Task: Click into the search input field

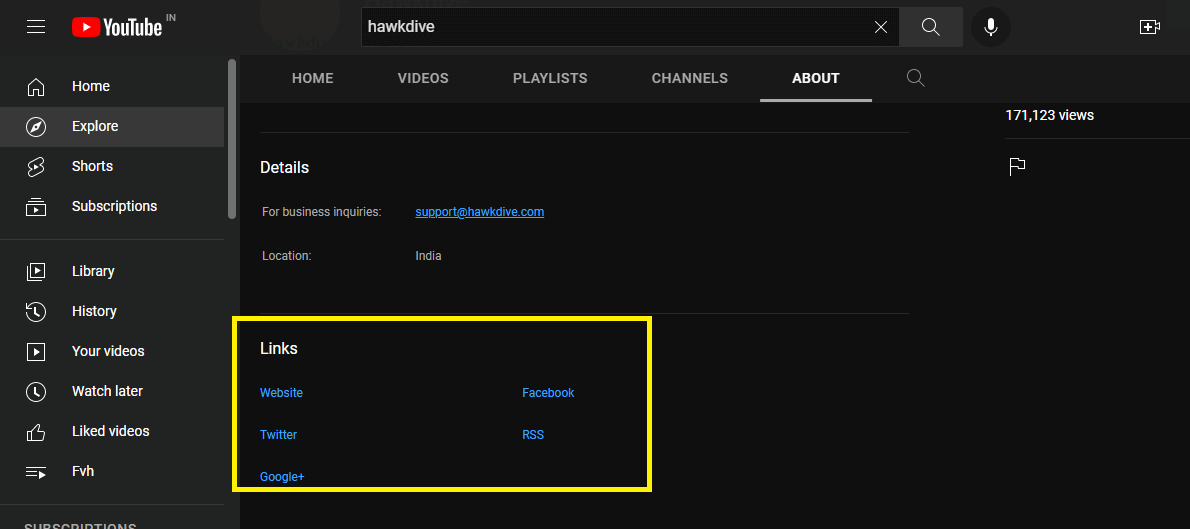Action: (610, 27)
